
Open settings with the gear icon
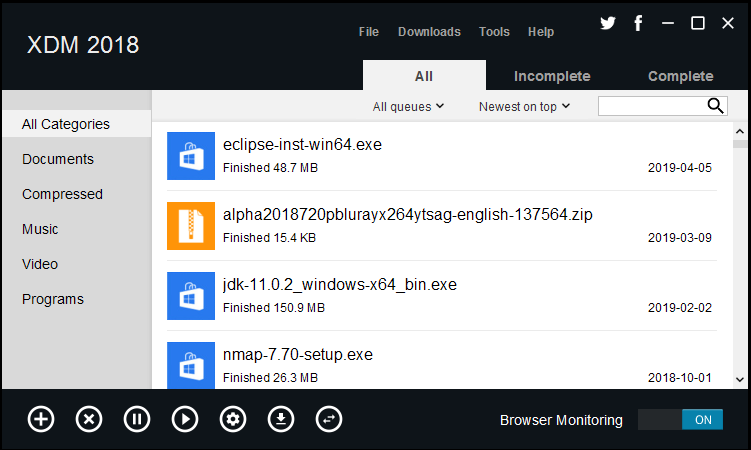[233, 419]
